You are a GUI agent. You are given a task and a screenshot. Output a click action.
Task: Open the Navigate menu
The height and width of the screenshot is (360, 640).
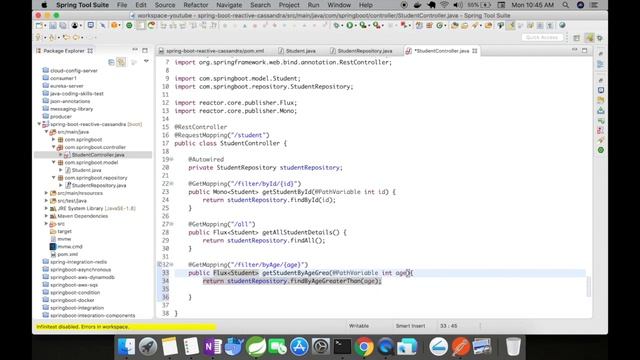pos(229,5)
